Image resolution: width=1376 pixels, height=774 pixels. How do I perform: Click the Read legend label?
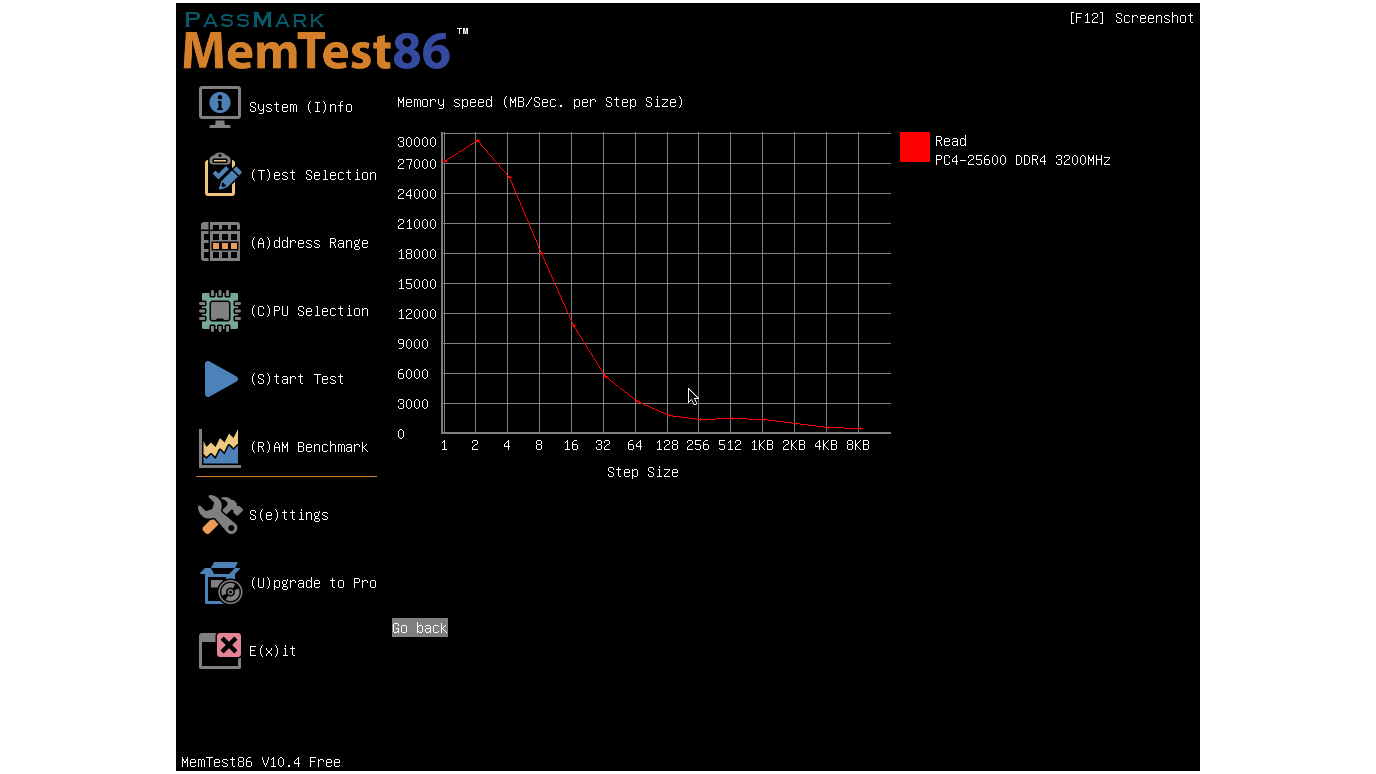point(951,141)
